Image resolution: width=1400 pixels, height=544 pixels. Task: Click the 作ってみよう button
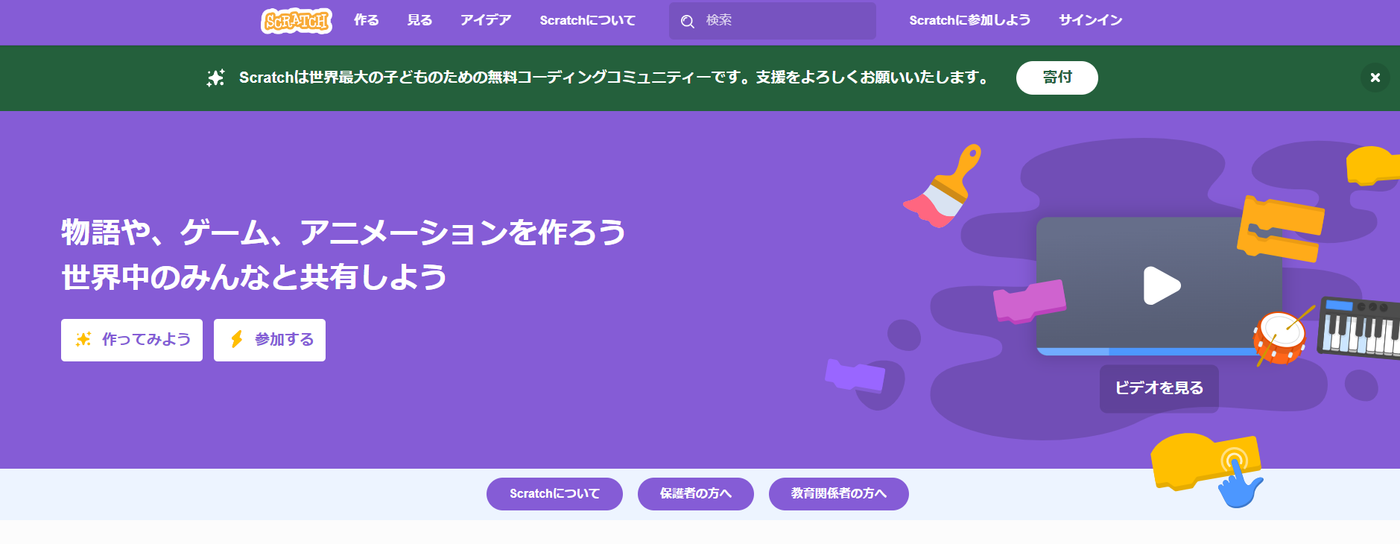[x=132, y=340]
